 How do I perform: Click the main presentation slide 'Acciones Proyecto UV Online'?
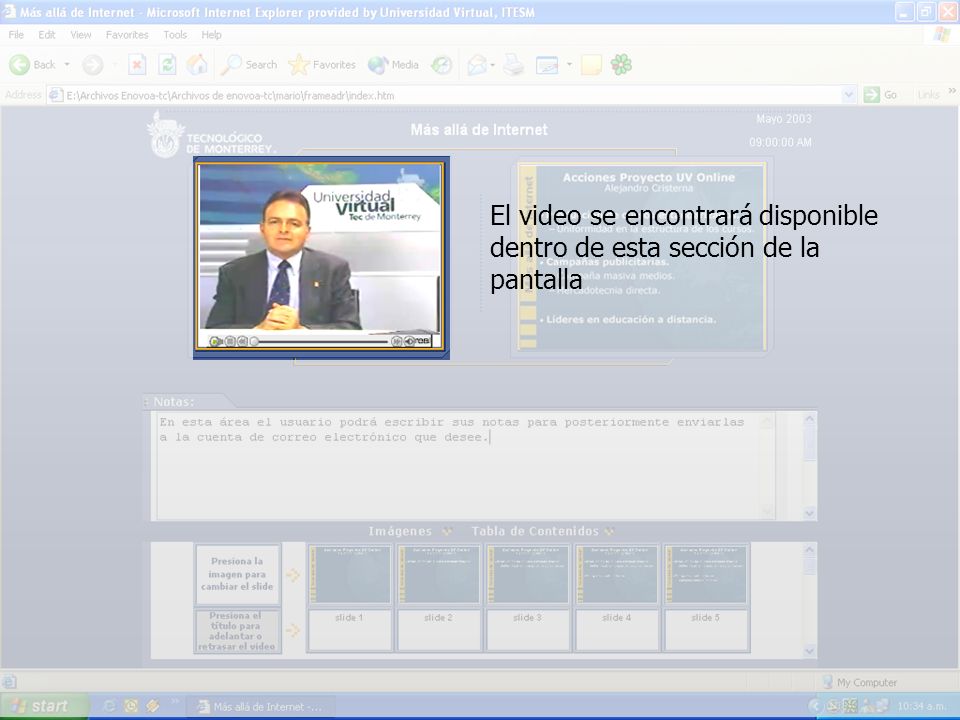(642, 256)
